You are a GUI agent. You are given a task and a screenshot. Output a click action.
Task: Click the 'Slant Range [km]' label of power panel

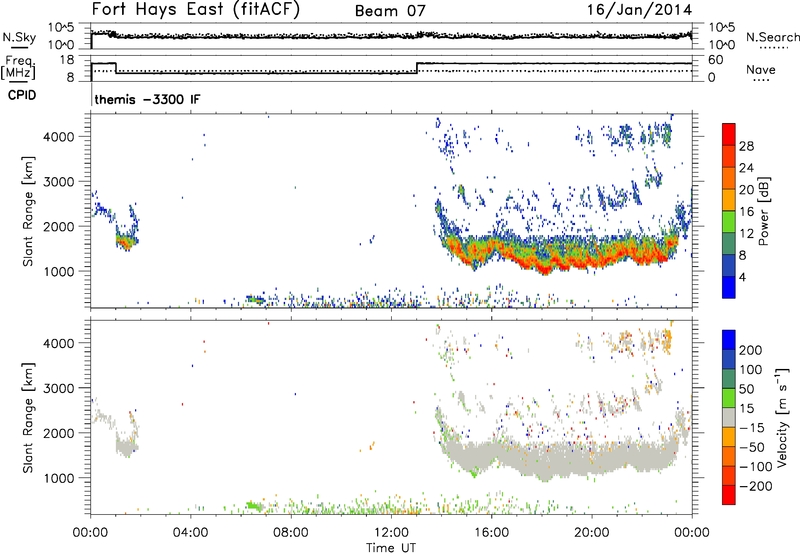click(x=28, y=211)
